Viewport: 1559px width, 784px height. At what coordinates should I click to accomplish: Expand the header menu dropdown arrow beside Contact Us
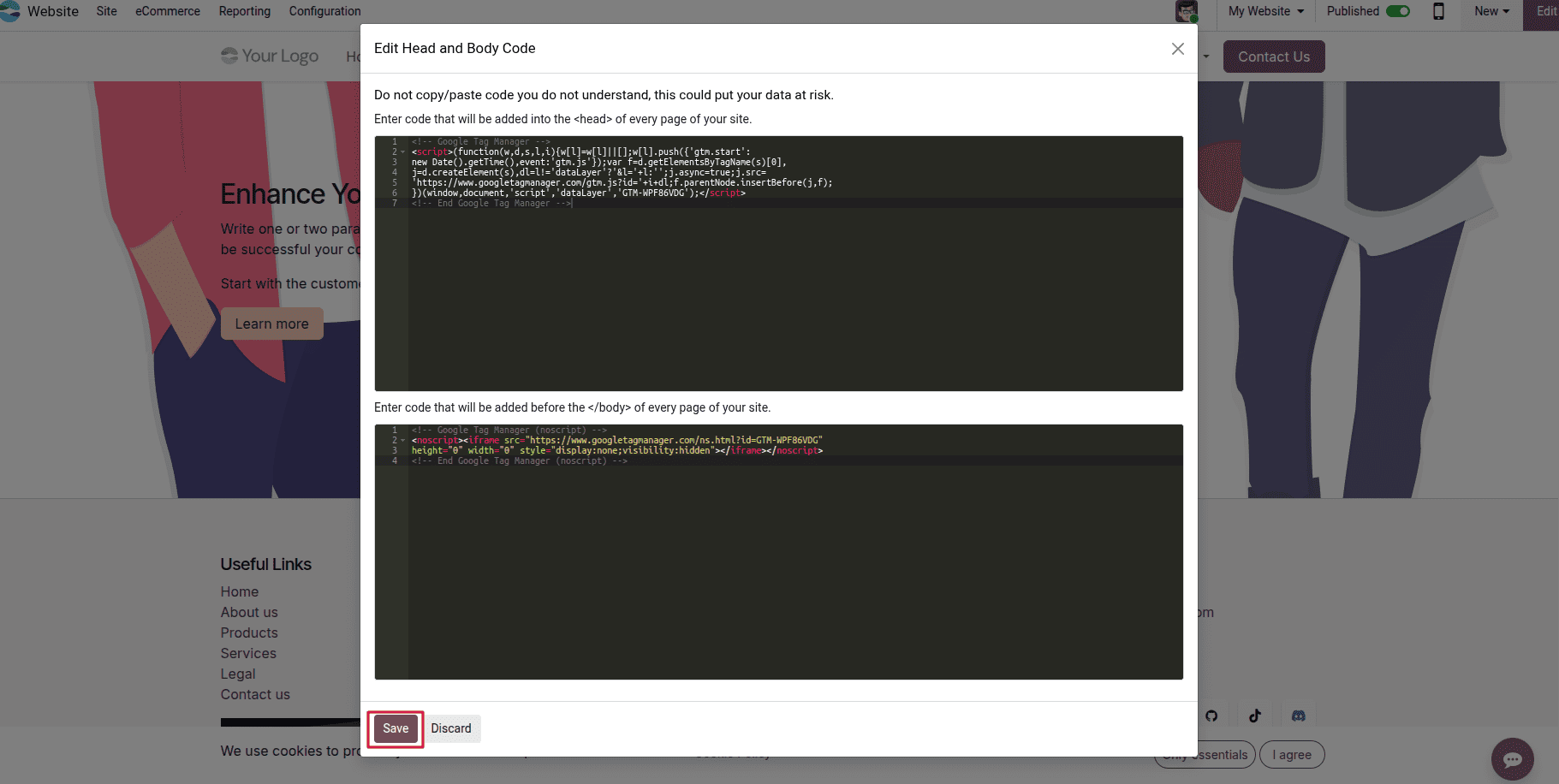(x=1206, y=56)
